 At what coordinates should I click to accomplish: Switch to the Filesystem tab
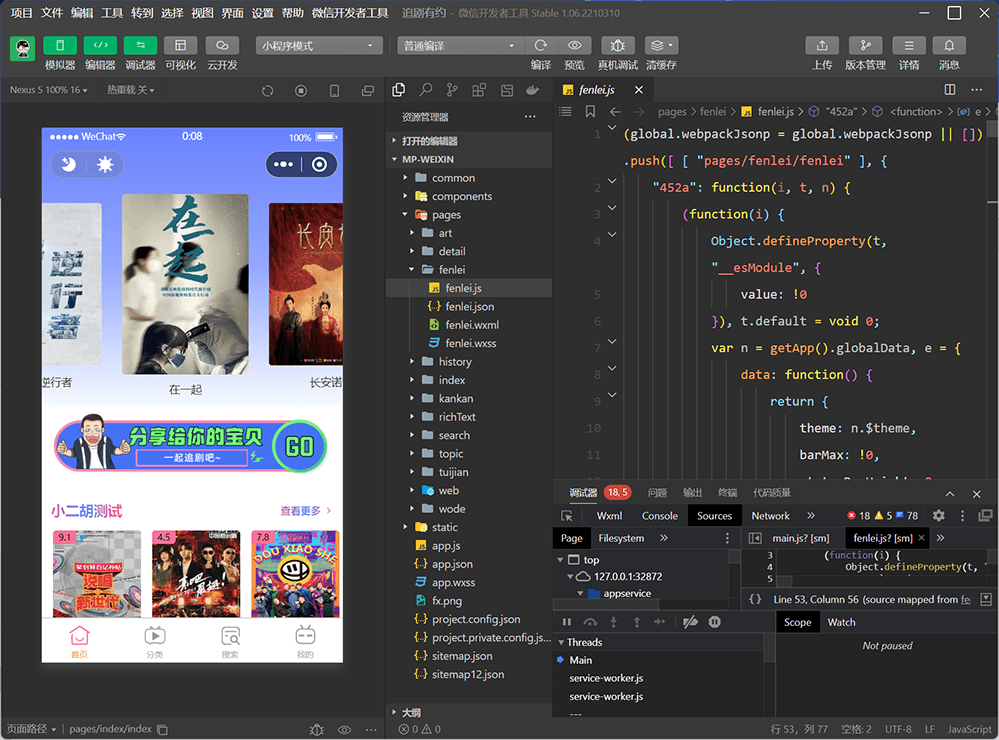[x=621, y=538]
